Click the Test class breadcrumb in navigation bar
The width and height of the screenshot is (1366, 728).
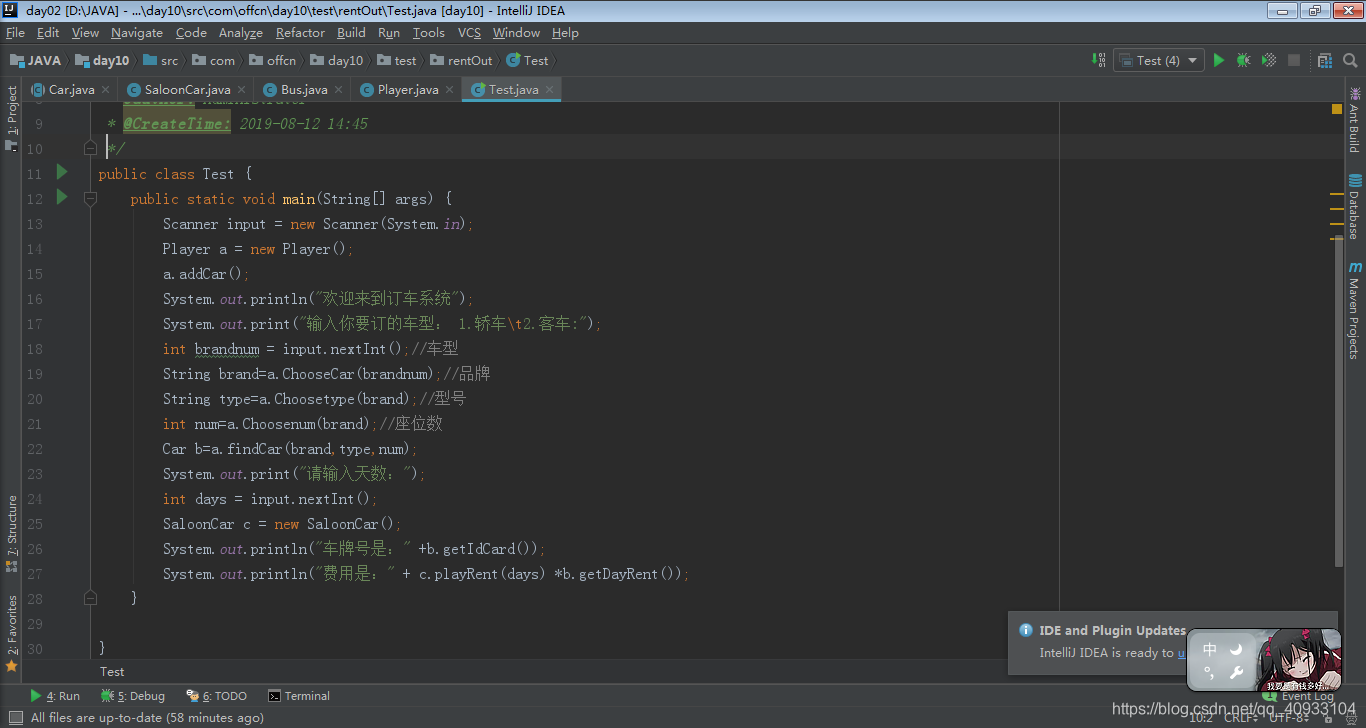tap(528, 60)
